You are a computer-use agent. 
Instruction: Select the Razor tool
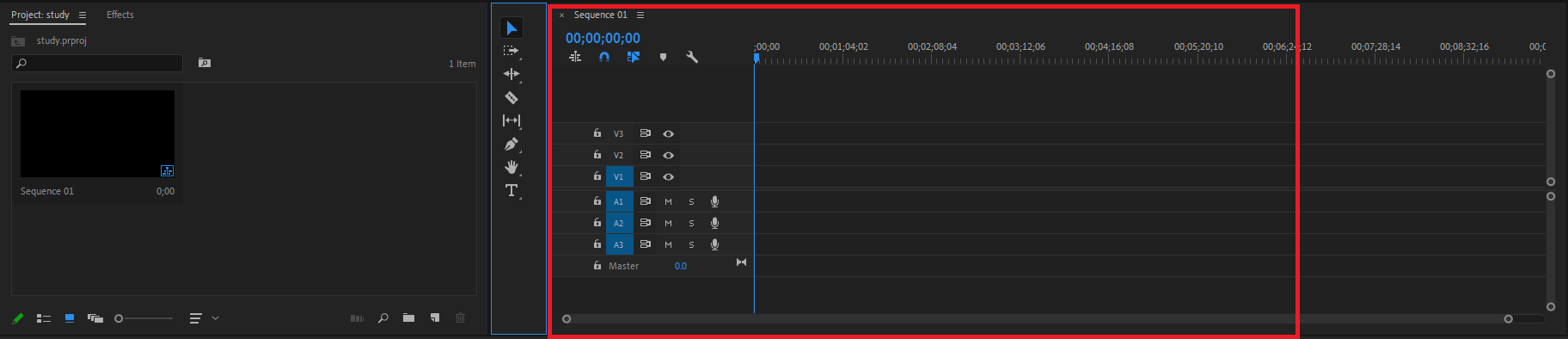(x=511, y=97)
